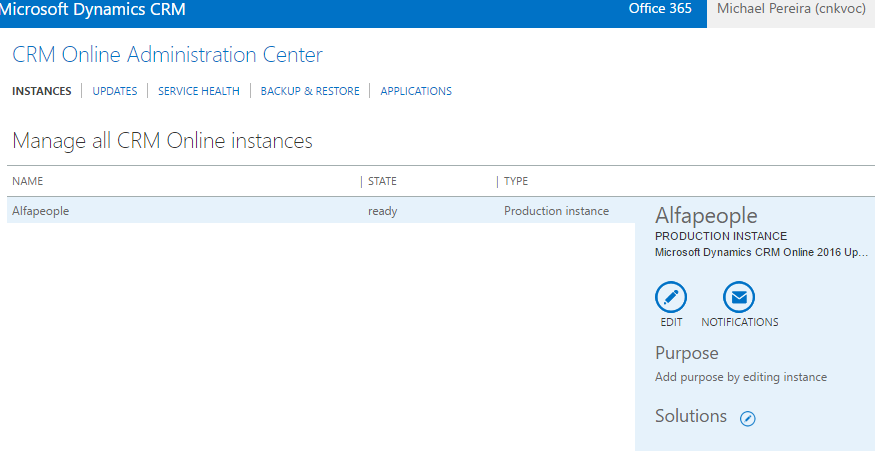Click the Solutions edit pencil icon
Image resolution: width=875 pixels, height=451 pixels.
pos(747,418)
